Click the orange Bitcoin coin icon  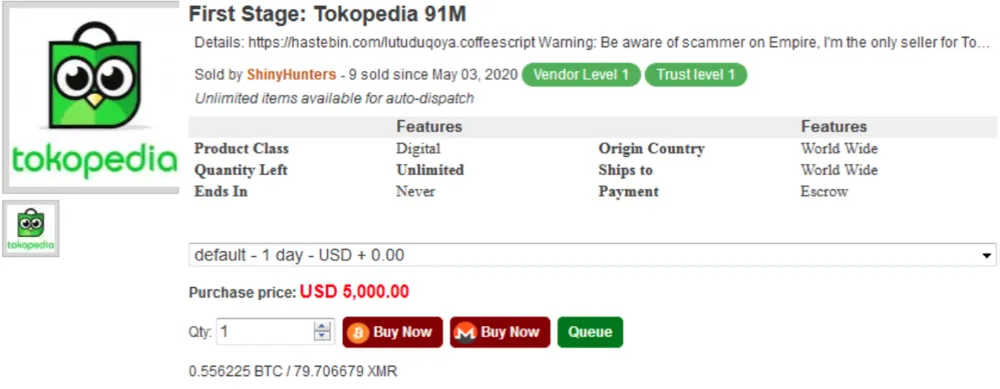(x=358, y=332)
